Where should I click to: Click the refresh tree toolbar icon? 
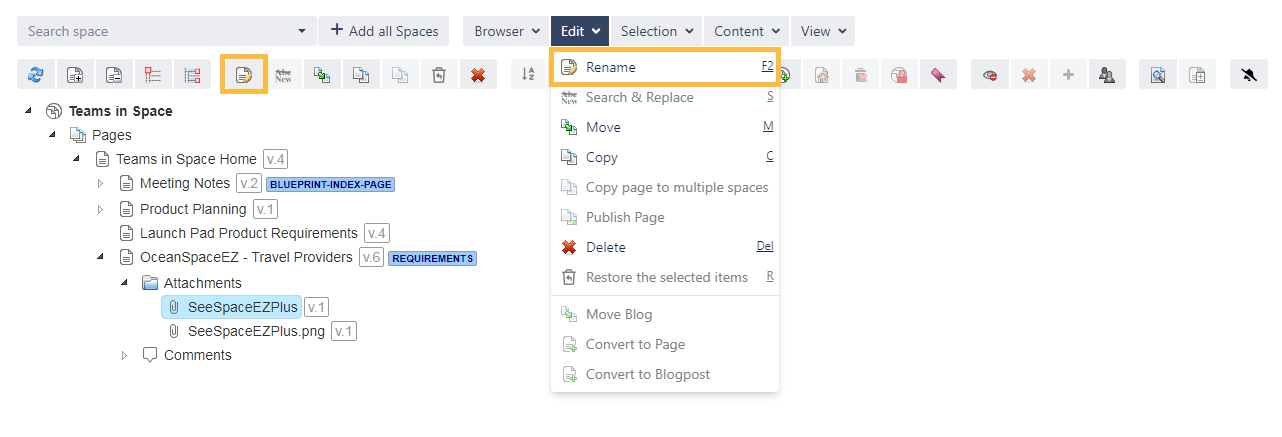pyautogui.click(x=36, y=75)
